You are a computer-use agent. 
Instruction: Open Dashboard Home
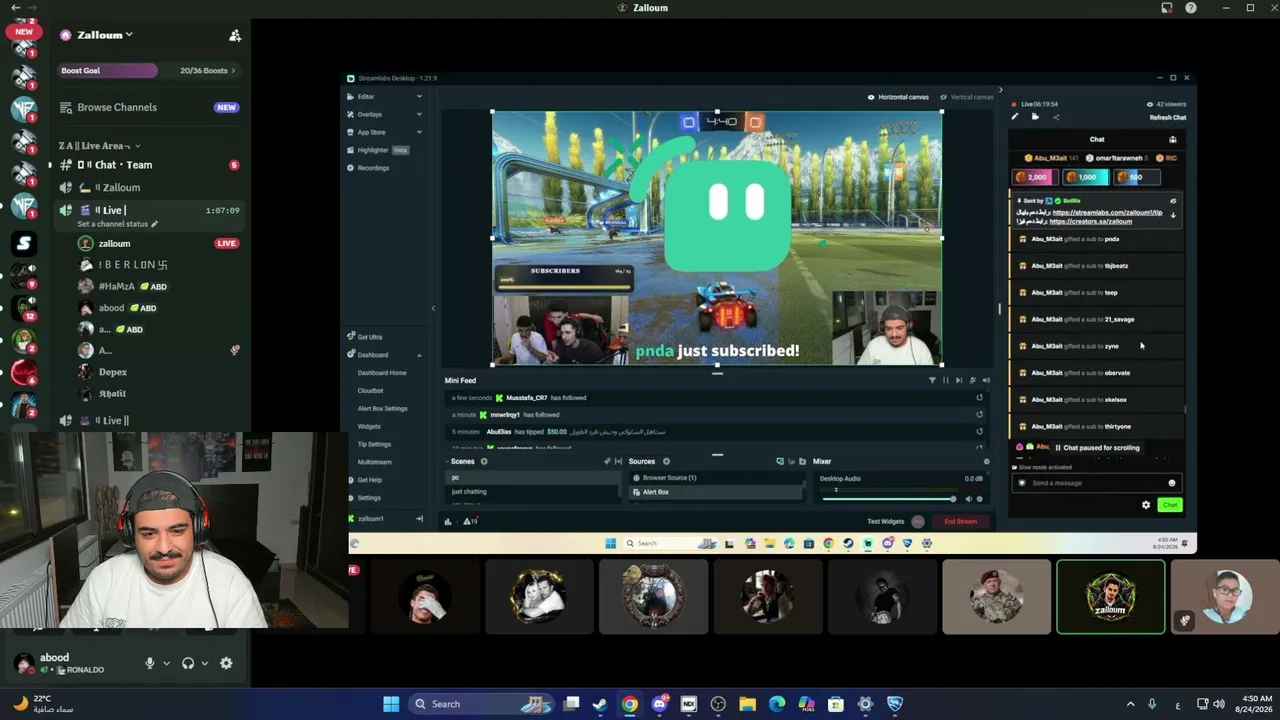pyautogui.click(x=382, y=373)
